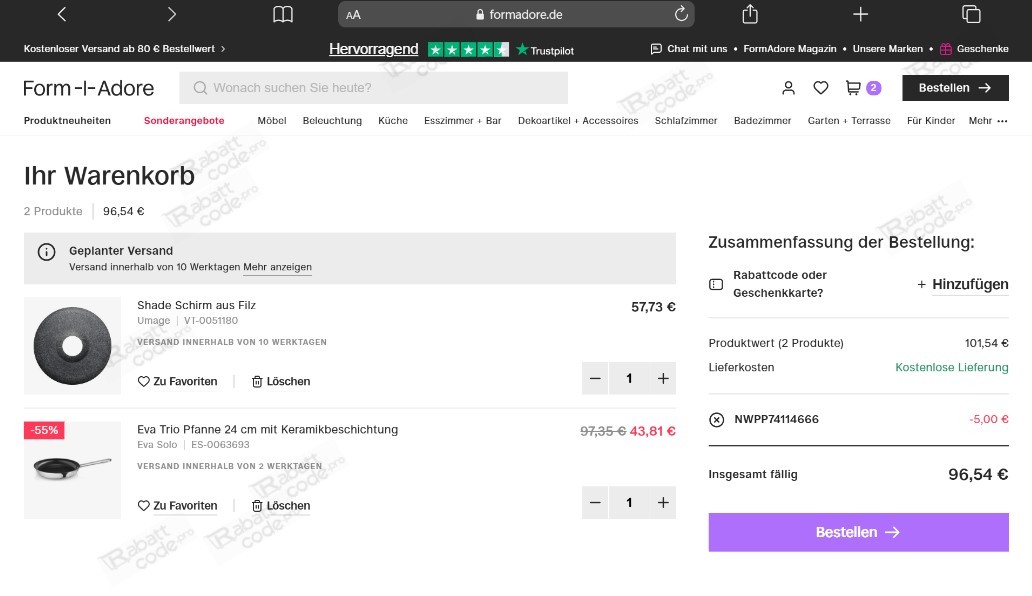Go forward with Safari forward arrow
This screenshot has height=596, width=1032.
172,14
